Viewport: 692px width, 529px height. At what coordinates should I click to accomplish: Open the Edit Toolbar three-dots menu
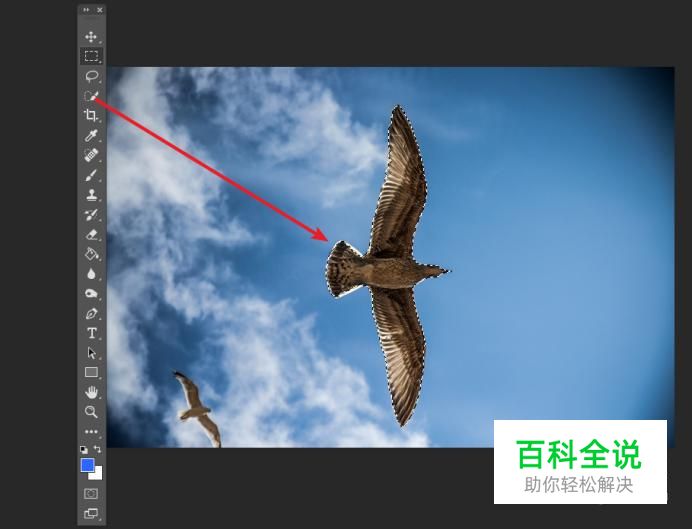91,431
